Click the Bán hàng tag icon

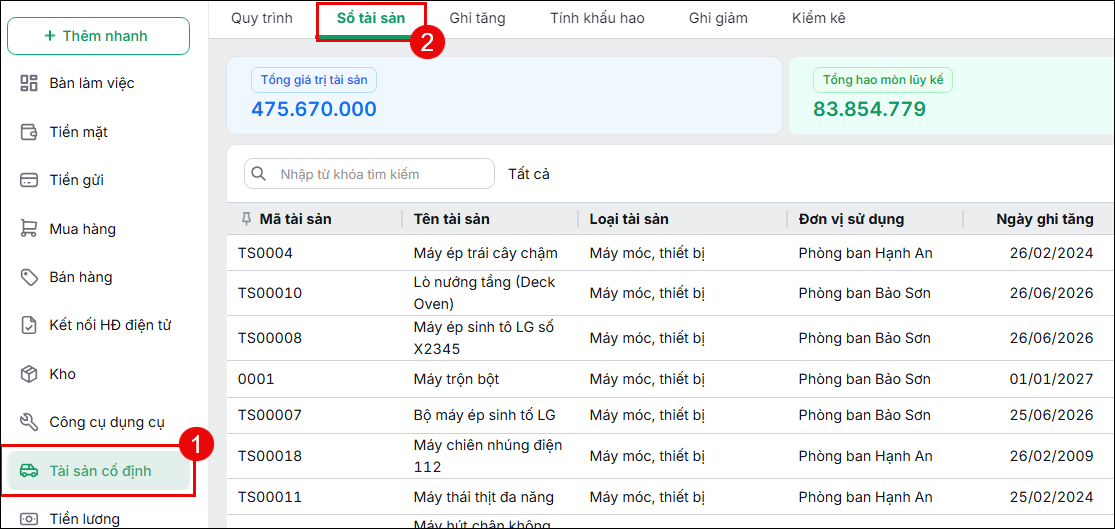[x=28, y=277]
